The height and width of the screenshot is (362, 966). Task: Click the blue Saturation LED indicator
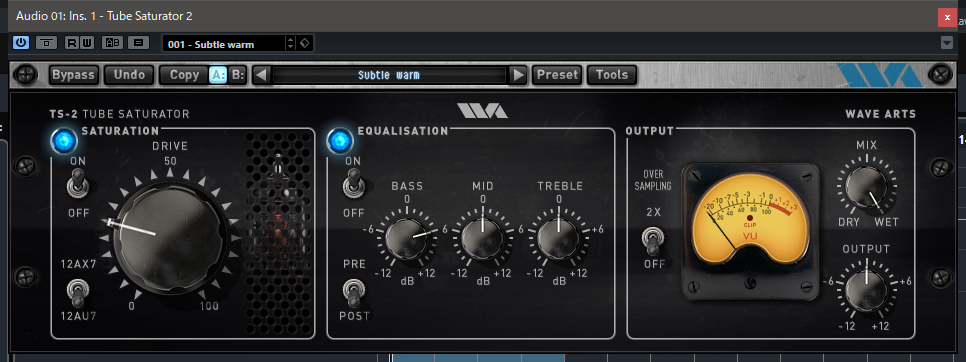tap(64, 141)
